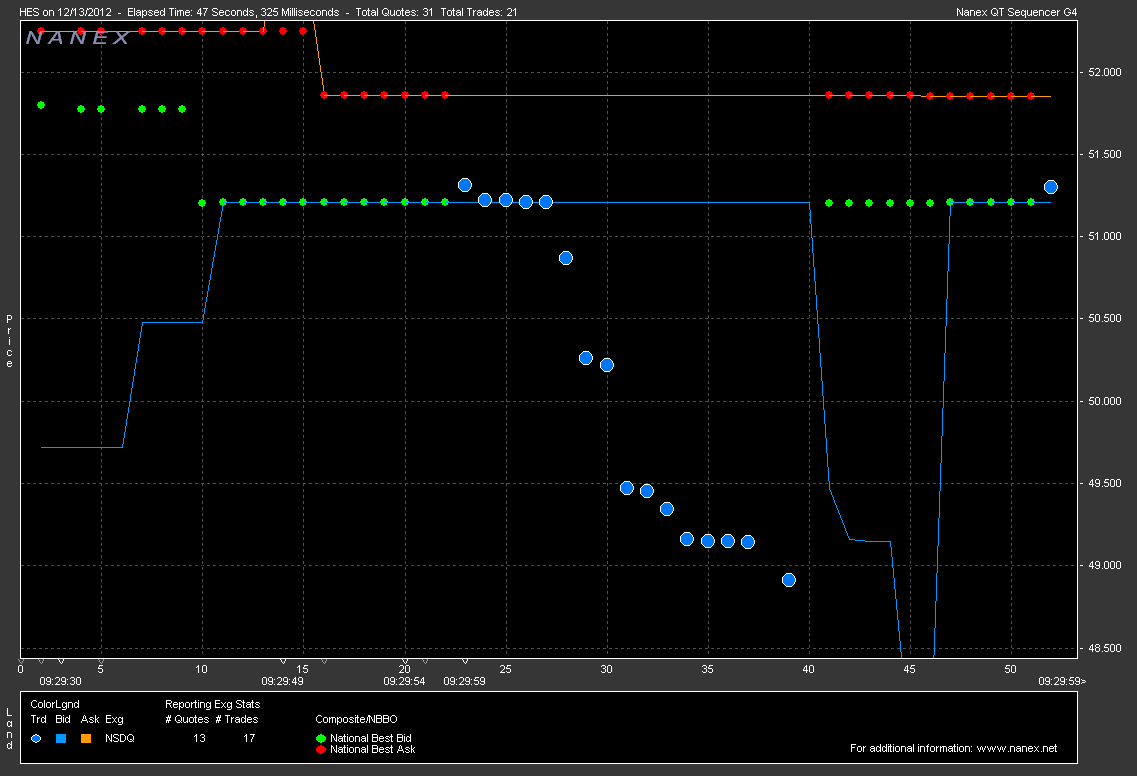Click the 09:29:30 time label
The width and height of the screenshot is (1137, 776).
pyautogui.click(x=60, y=681)
